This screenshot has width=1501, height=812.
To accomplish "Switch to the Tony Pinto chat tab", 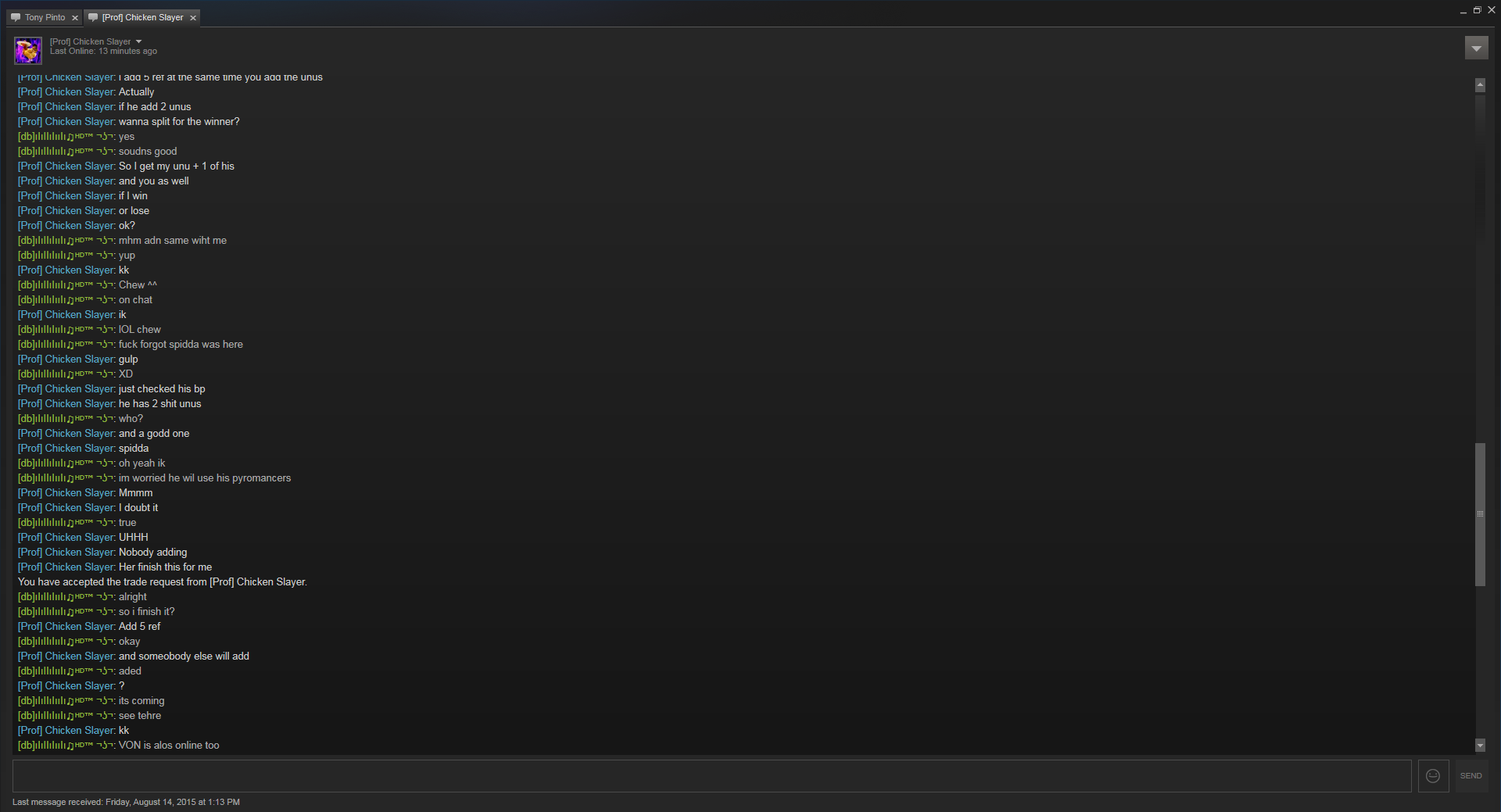I will (45, 17).
